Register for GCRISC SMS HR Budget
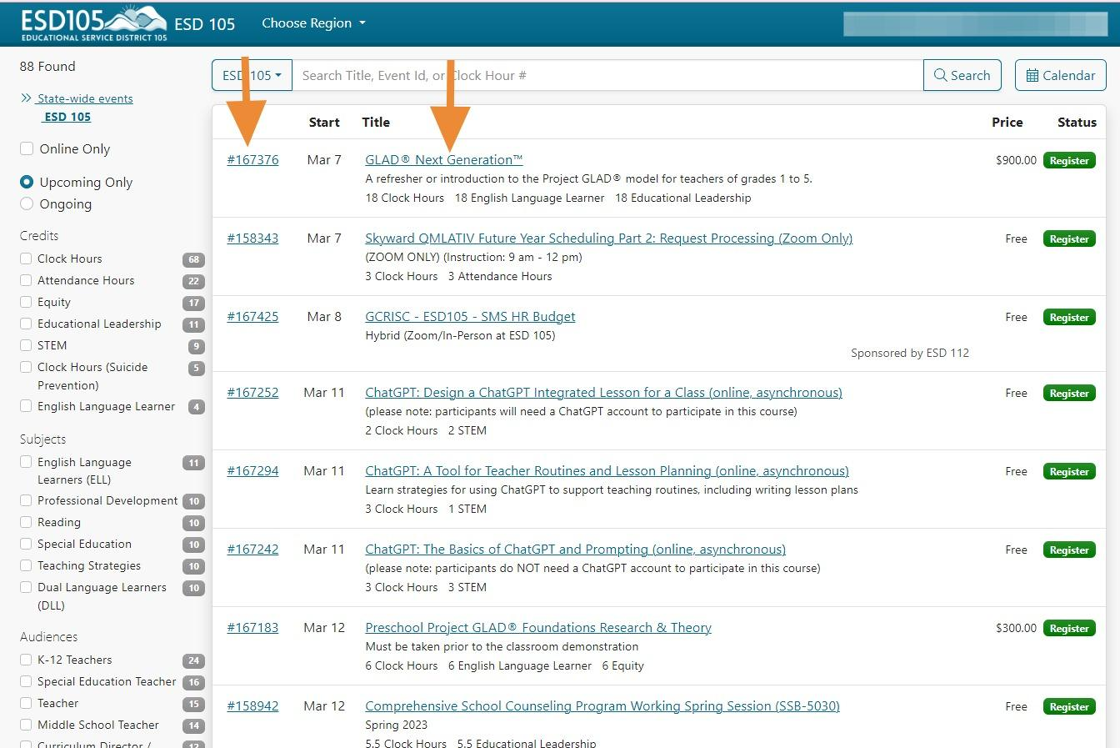1120x748 pixels. [x=1069, y=317]
